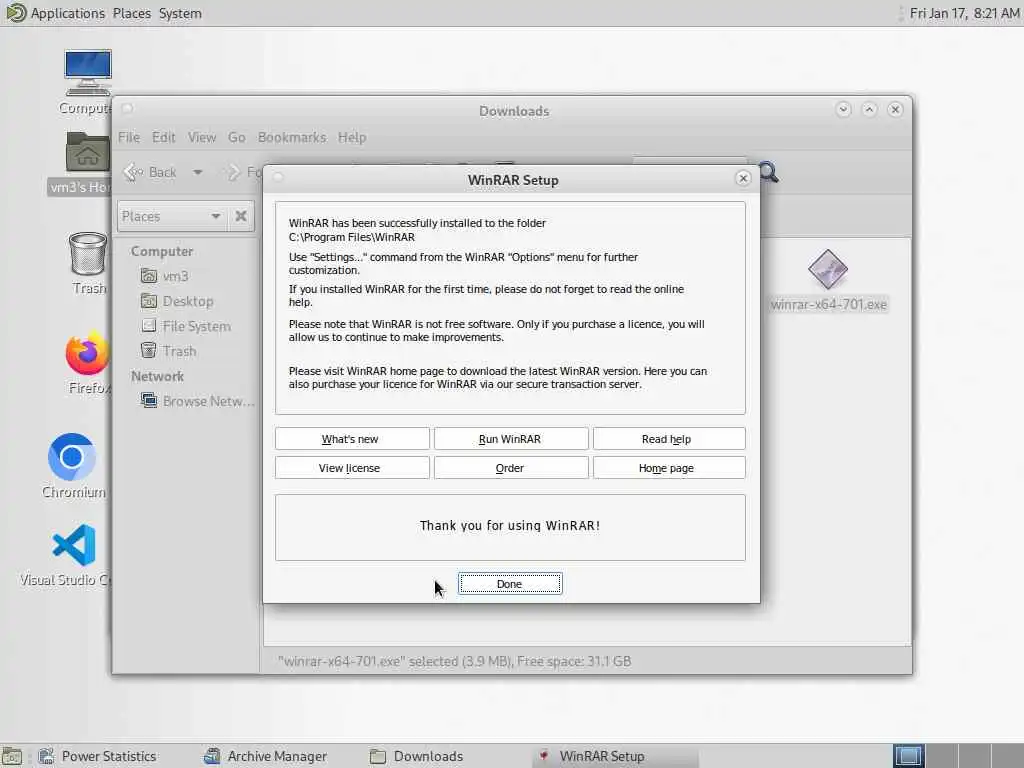
Task: Select File System in the sidebar
Action: click(x=185, y=326)
